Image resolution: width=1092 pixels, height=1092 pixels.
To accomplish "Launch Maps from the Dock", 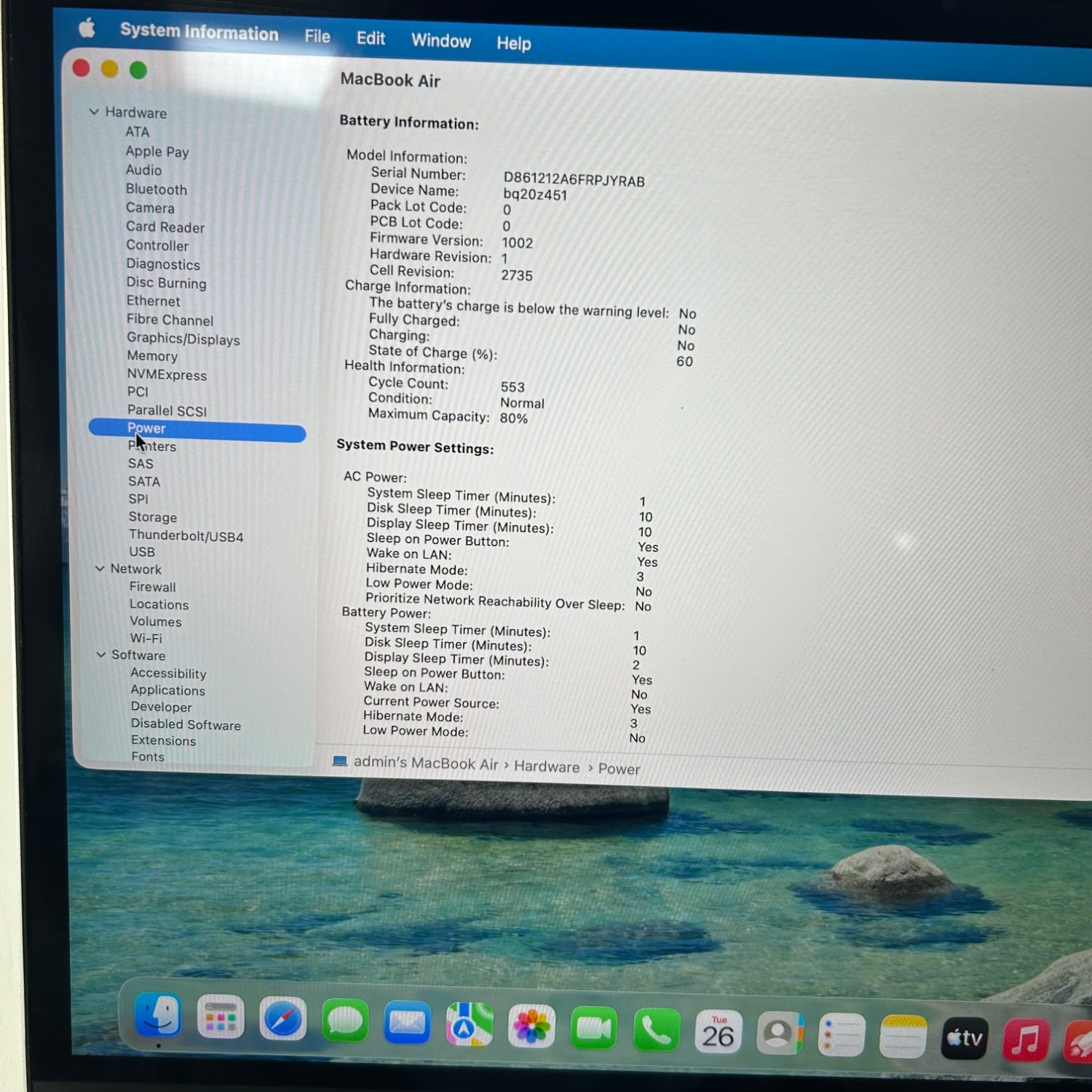I will 470,1024.
